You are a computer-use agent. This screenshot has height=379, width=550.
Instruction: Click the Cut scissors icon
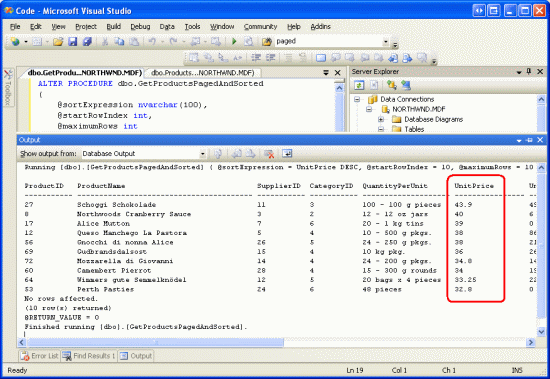105,41
